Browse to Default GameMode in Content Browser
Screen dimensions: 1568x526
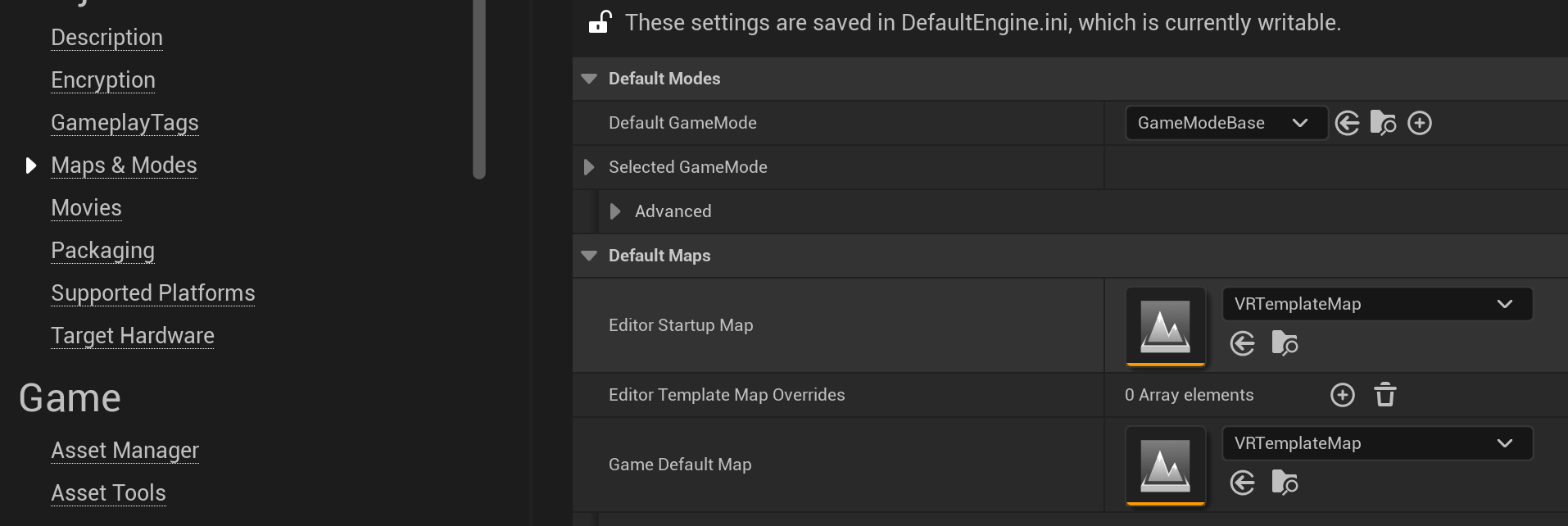coord(1383,123)
